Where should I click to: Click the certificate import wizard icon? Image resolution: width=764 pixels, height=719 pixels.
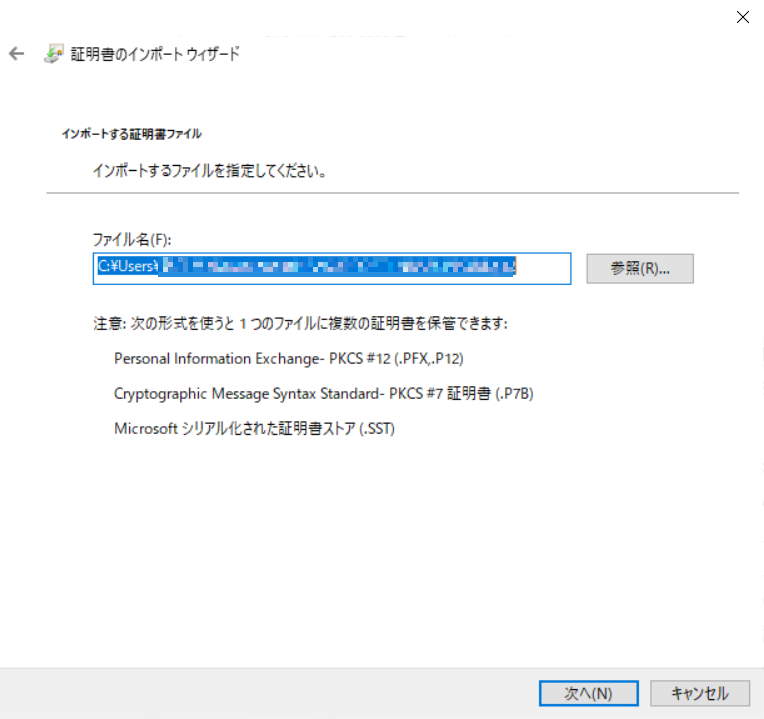tap(53, 54)
